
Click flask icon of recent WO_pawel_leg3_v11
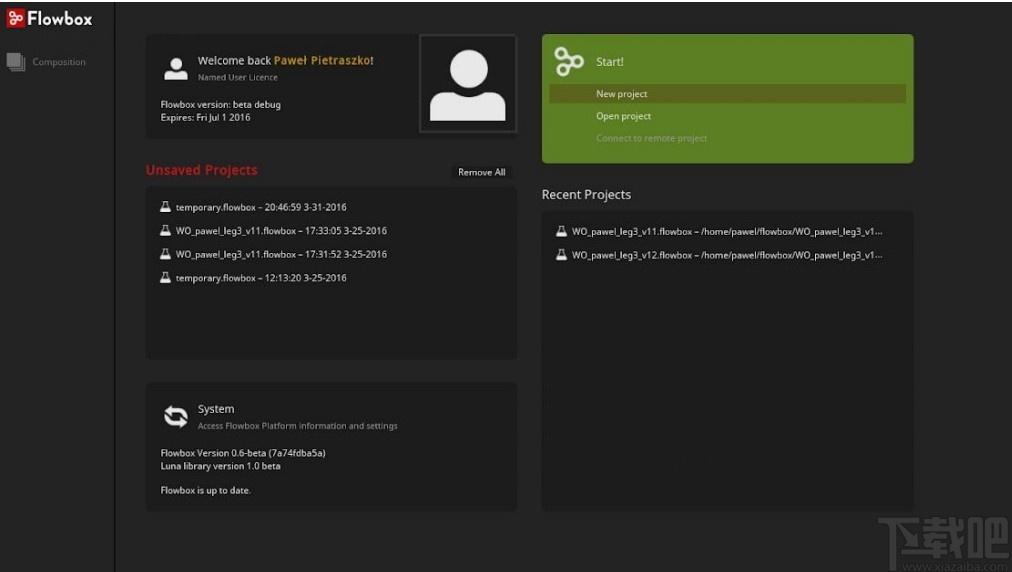click(x=562, y=230)
